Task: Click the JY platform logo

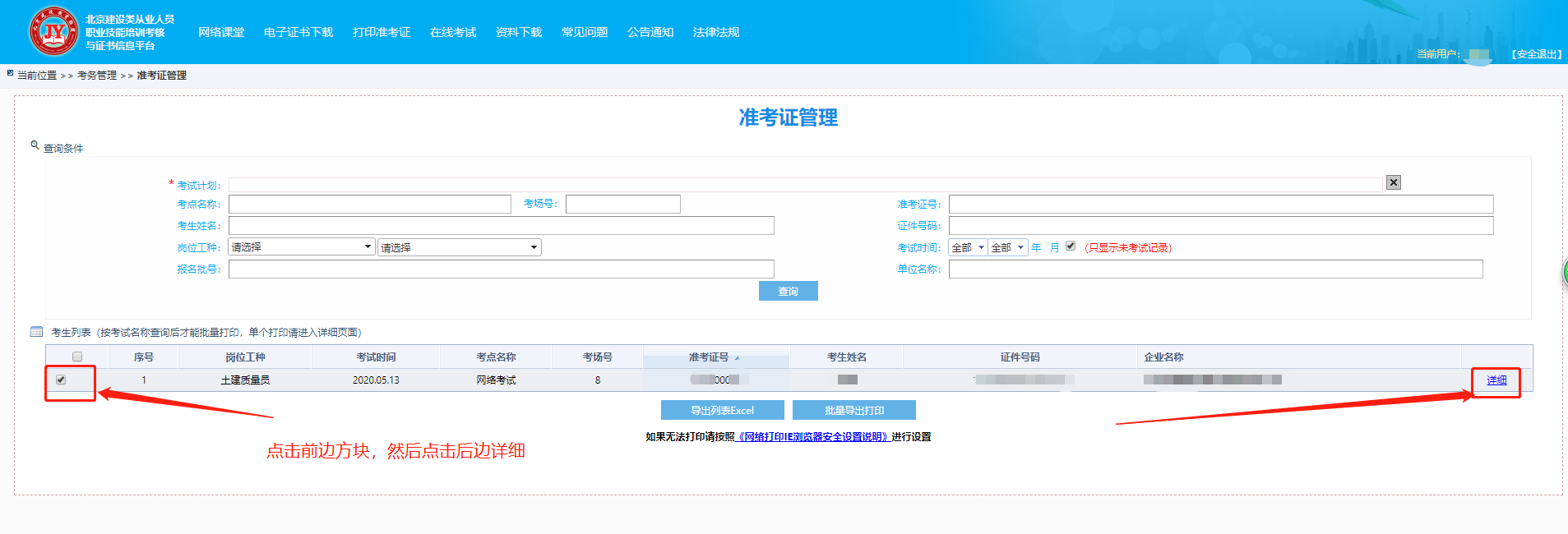Action: click(53, 31)
